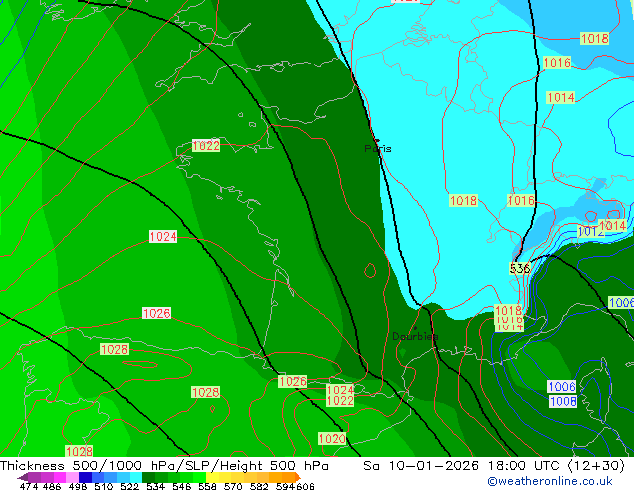Click the first yellow legend swatch at 558

pos(212,477)
